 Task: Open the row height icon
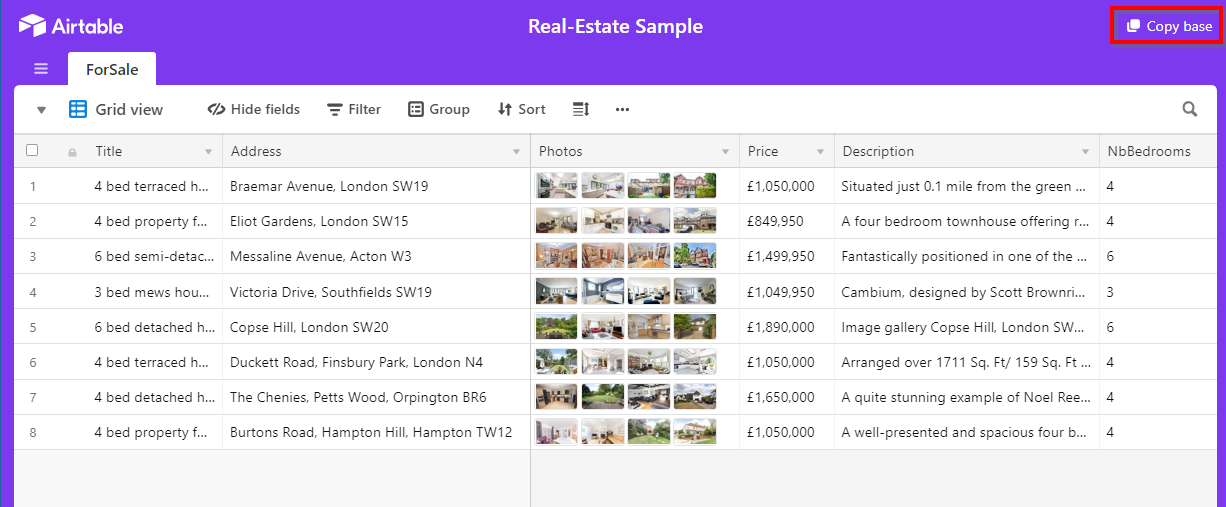[x=581, y=109]
